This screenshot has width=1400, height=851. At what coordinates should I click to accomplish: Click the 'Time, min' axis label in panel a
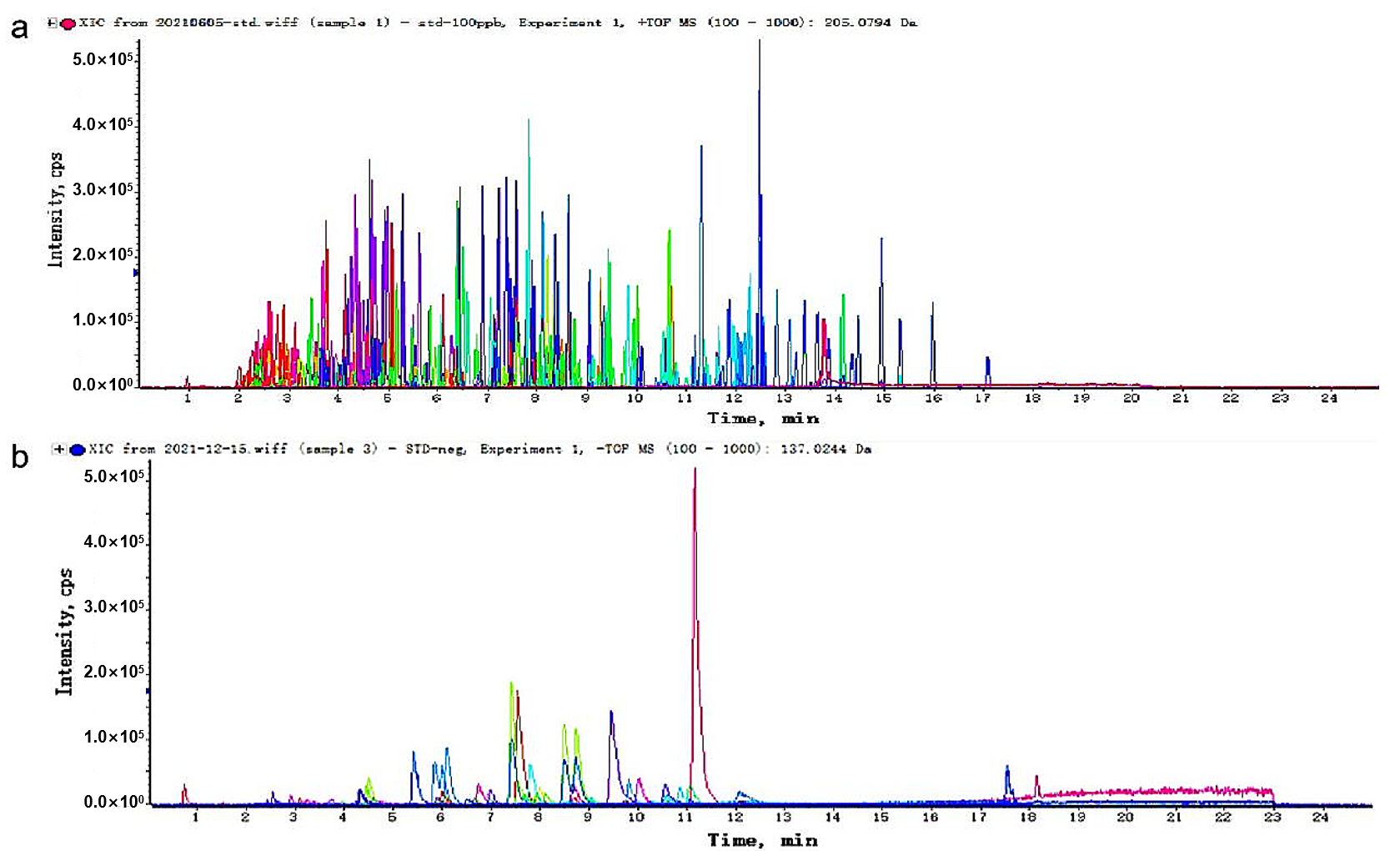[763, 419]
